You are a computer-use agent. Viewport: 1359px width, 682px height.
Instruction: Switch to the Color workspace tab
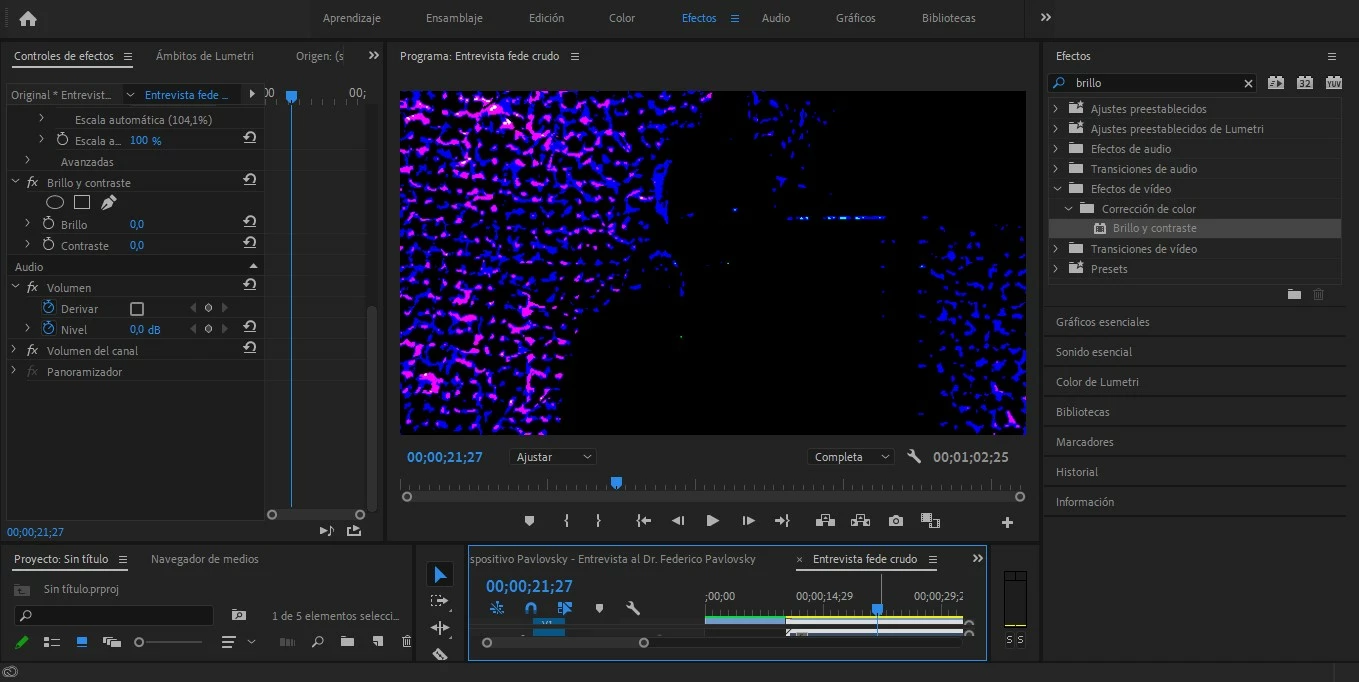[x=621, y=18]
